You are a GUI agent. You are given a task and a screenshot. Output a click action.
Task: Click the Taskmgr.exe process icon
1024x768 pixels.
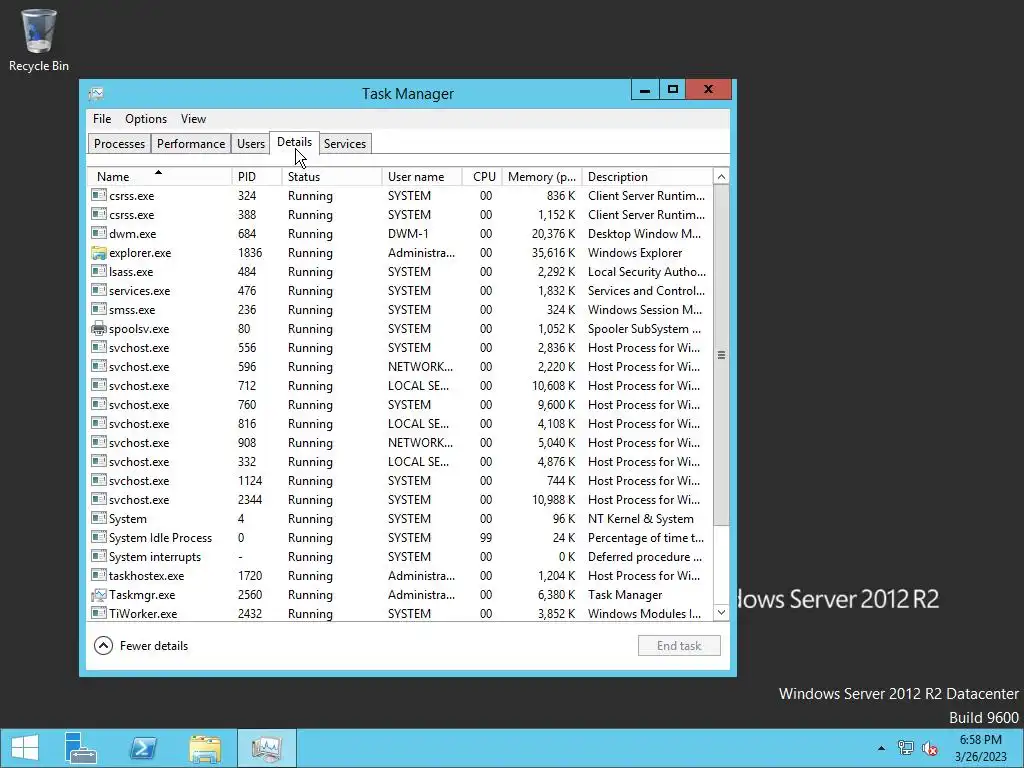[x=99, y=595]
